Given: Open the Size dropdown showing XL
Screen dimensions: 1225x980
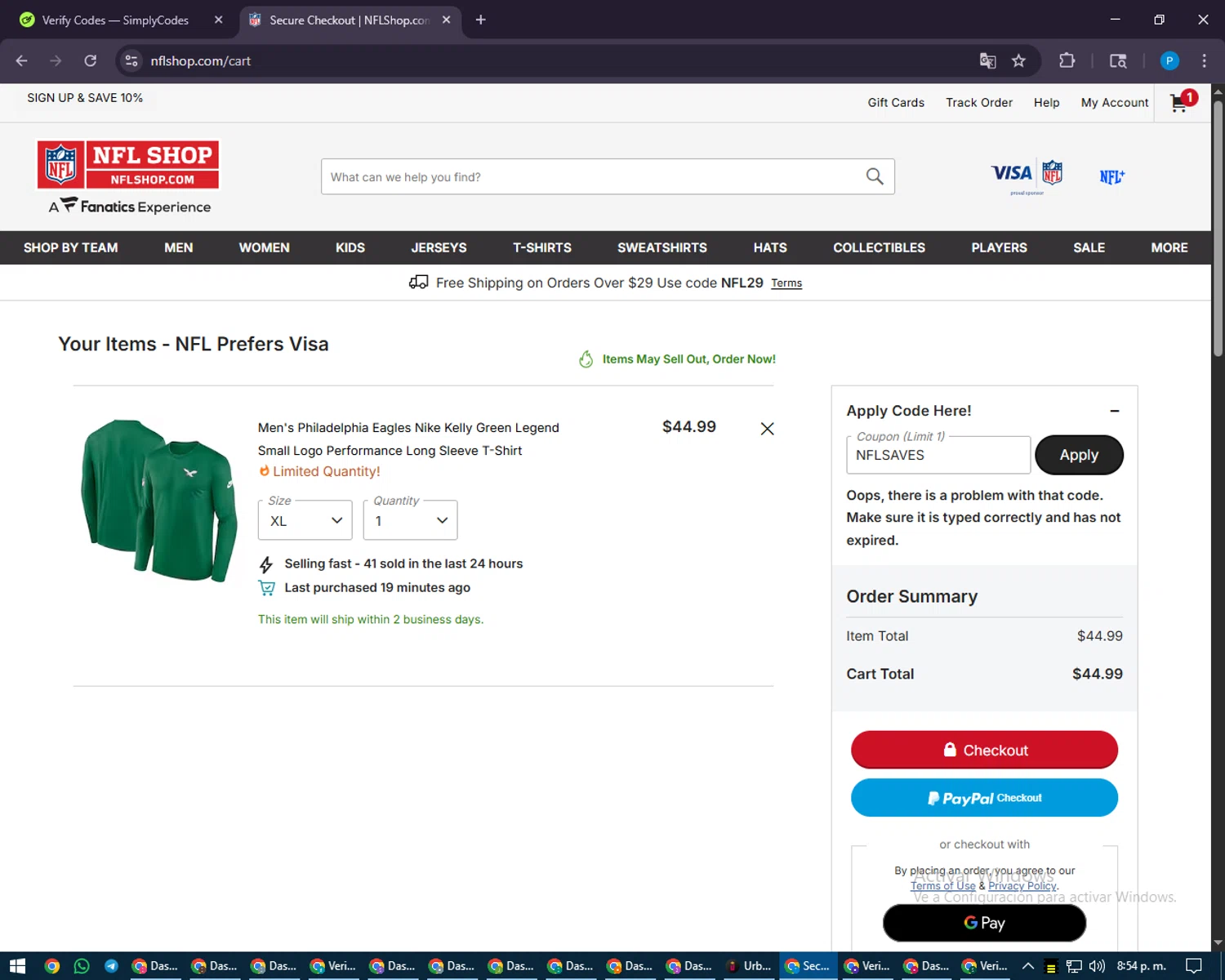Looking at the screenshot, I should 305,520.
